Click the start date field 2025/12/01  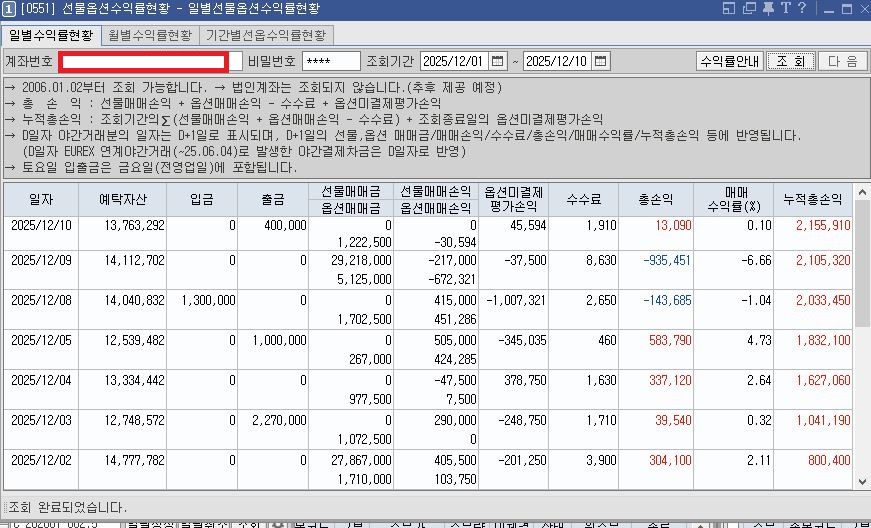[x=455, y=61]
